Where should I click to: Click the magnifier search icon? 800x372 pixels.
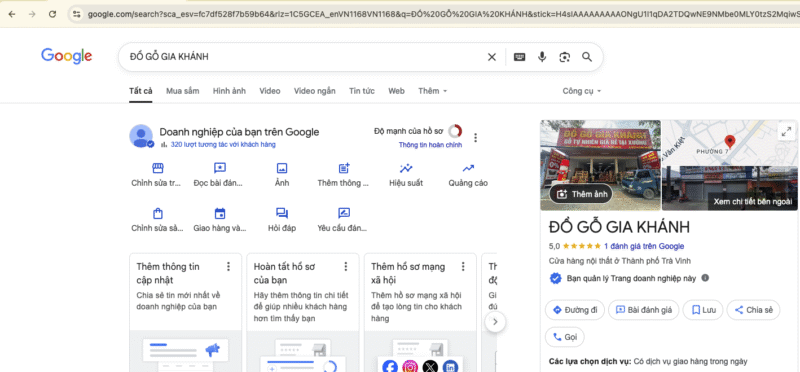point(587,57)
